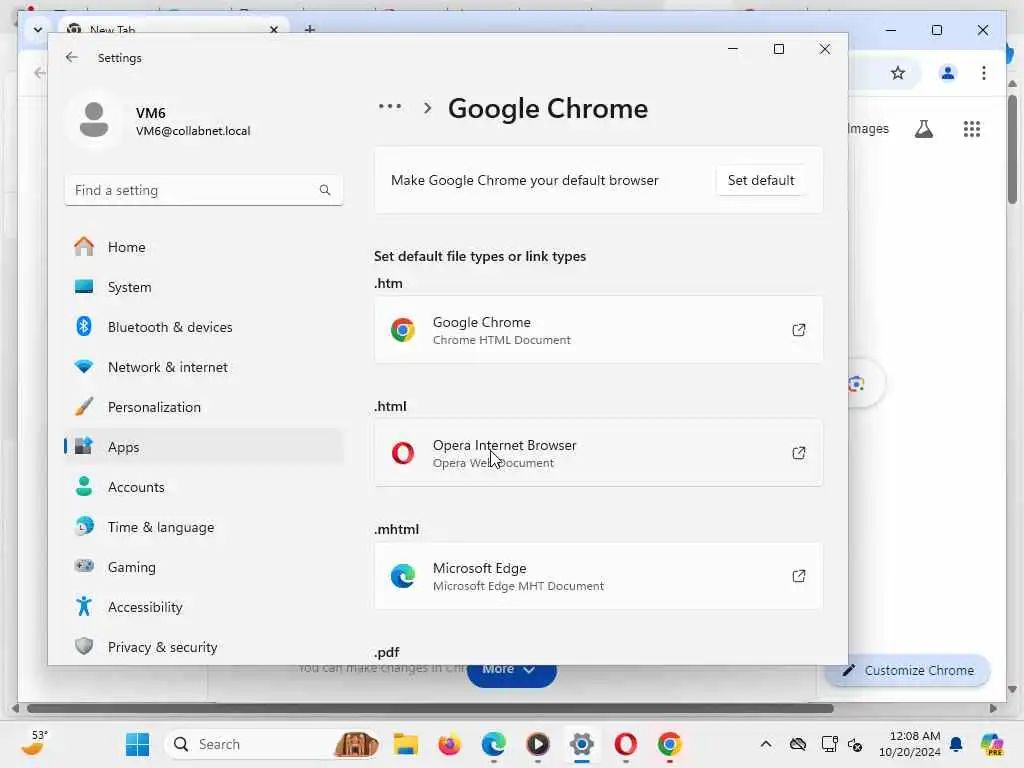
Task: Switch to Chrome in taskbar
Action: 669,744
